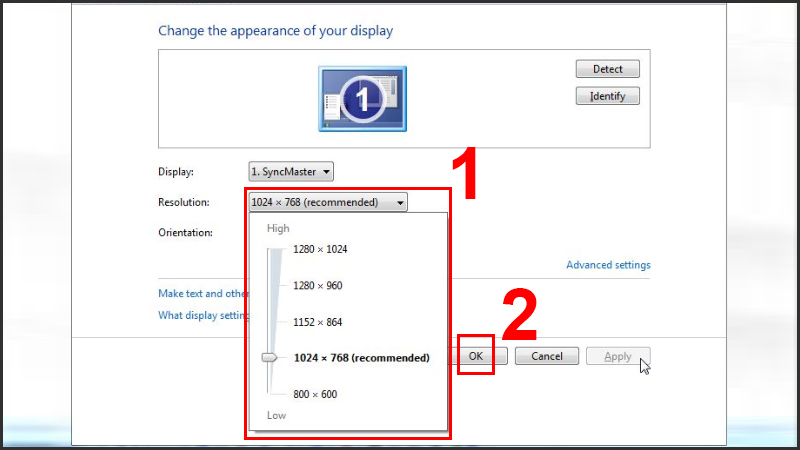Click the High label atop the slider
This screenshot has width=800, height=450.
277,229
